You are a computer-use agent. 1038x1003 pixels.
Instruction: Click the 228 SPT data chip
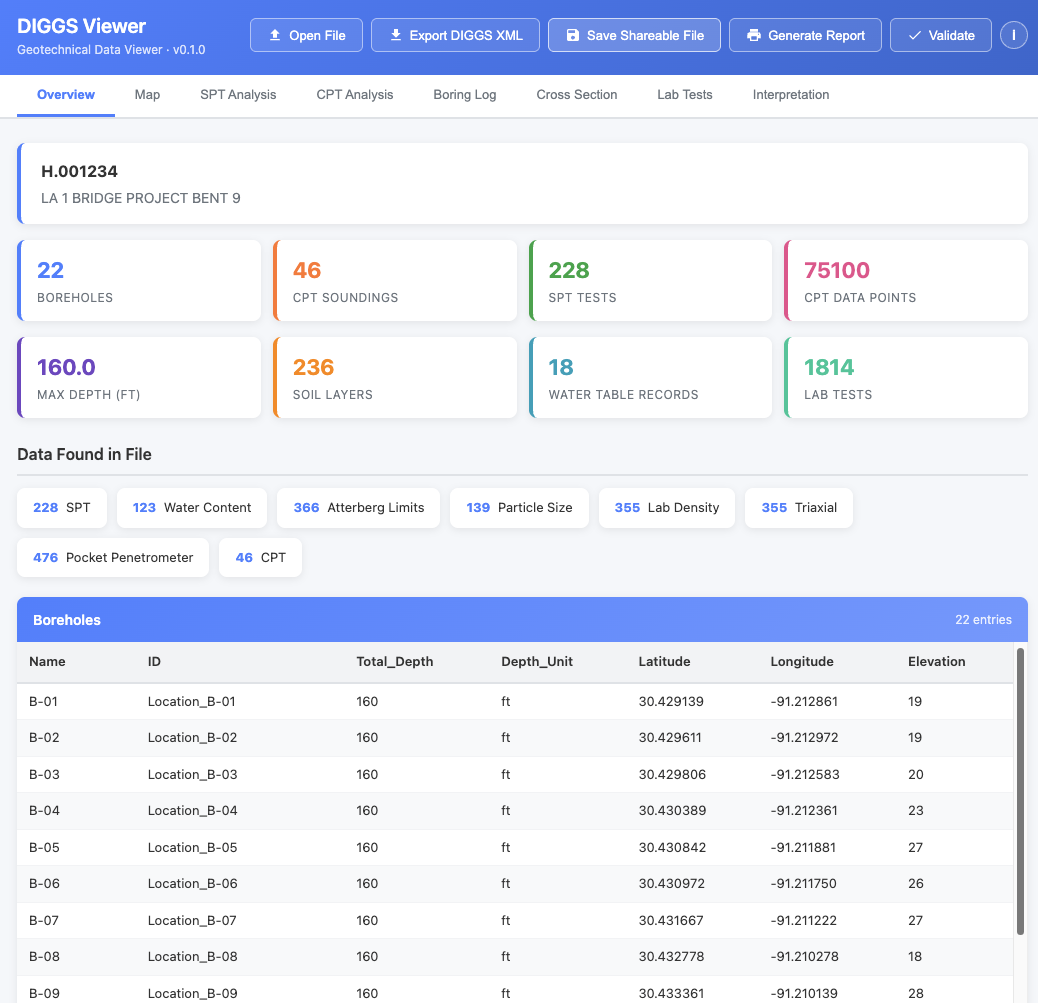tap(62, 508)
